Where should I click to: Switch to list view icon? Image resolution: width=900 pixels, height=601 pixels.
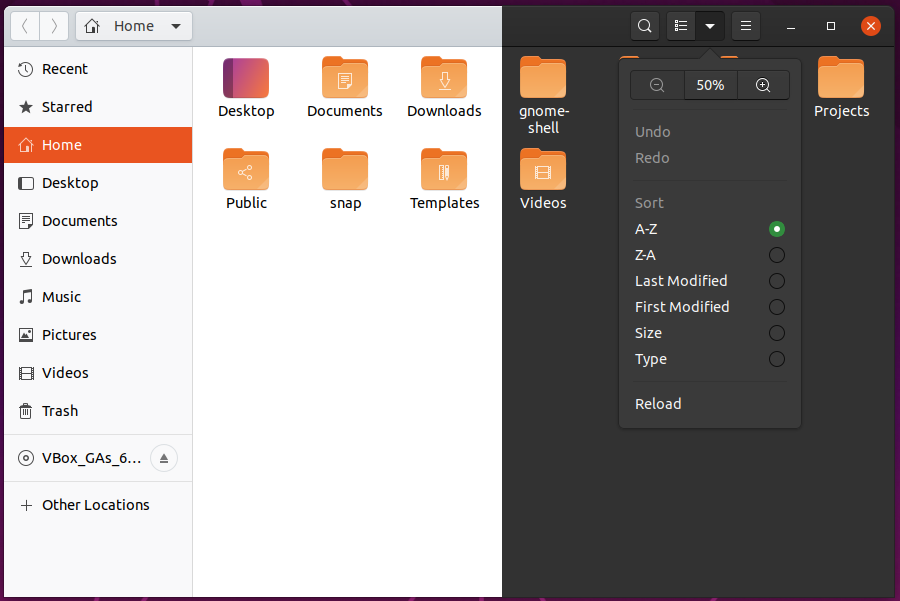[681, 26]
